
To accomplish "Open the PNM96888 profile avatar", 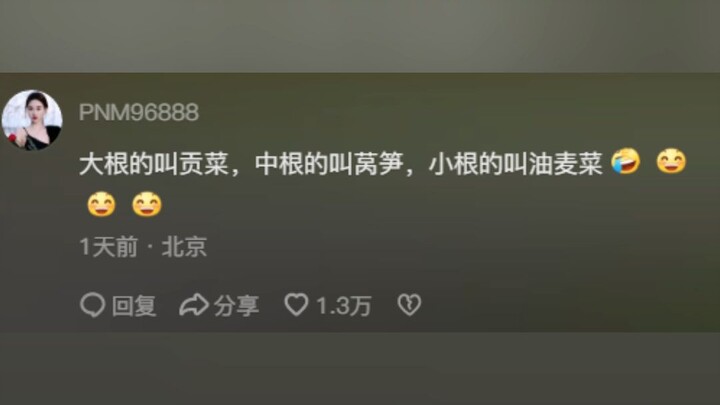I will coord(32,119).
